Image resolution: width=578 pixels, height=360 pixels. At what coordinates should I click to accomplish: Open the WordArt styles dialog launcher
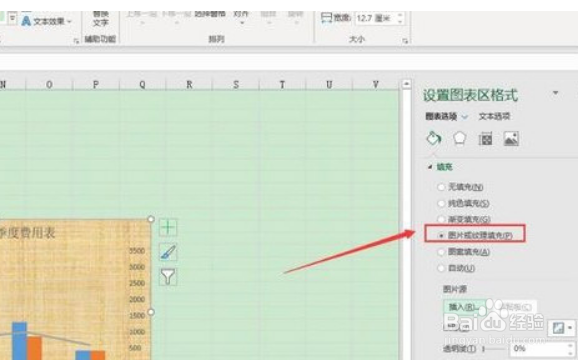click(x=76, y=41)
